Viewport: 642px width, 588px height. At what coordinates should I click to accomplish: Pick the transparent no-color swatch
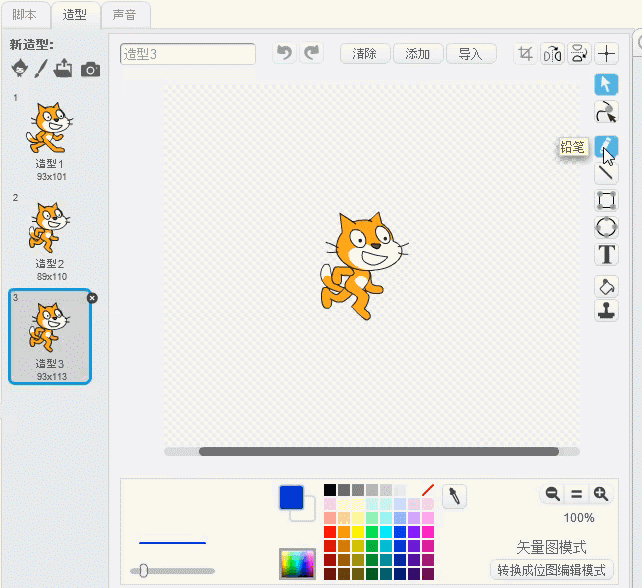pyautogui.click(x=428, y=490)
